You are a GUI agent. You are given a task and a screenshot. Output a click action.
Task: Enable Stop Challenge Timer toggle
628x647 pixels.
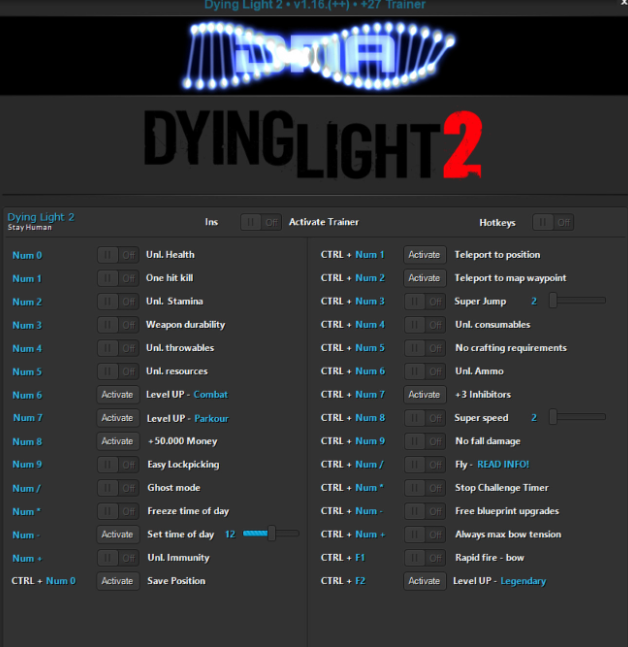[x=425, y=488]
